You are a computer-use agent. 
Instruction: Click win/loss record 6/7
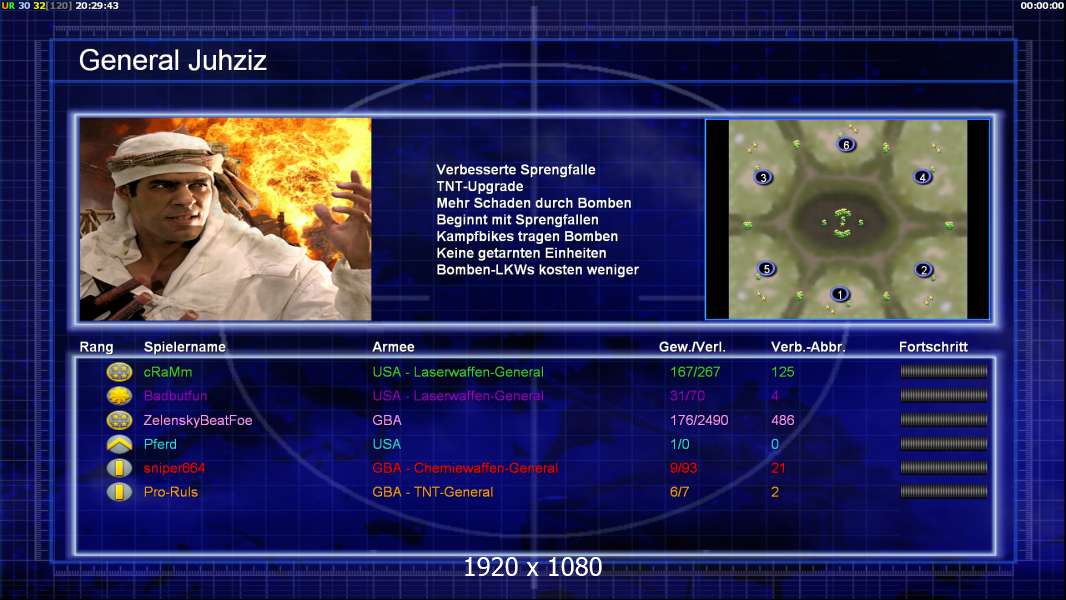pos(679,492)
